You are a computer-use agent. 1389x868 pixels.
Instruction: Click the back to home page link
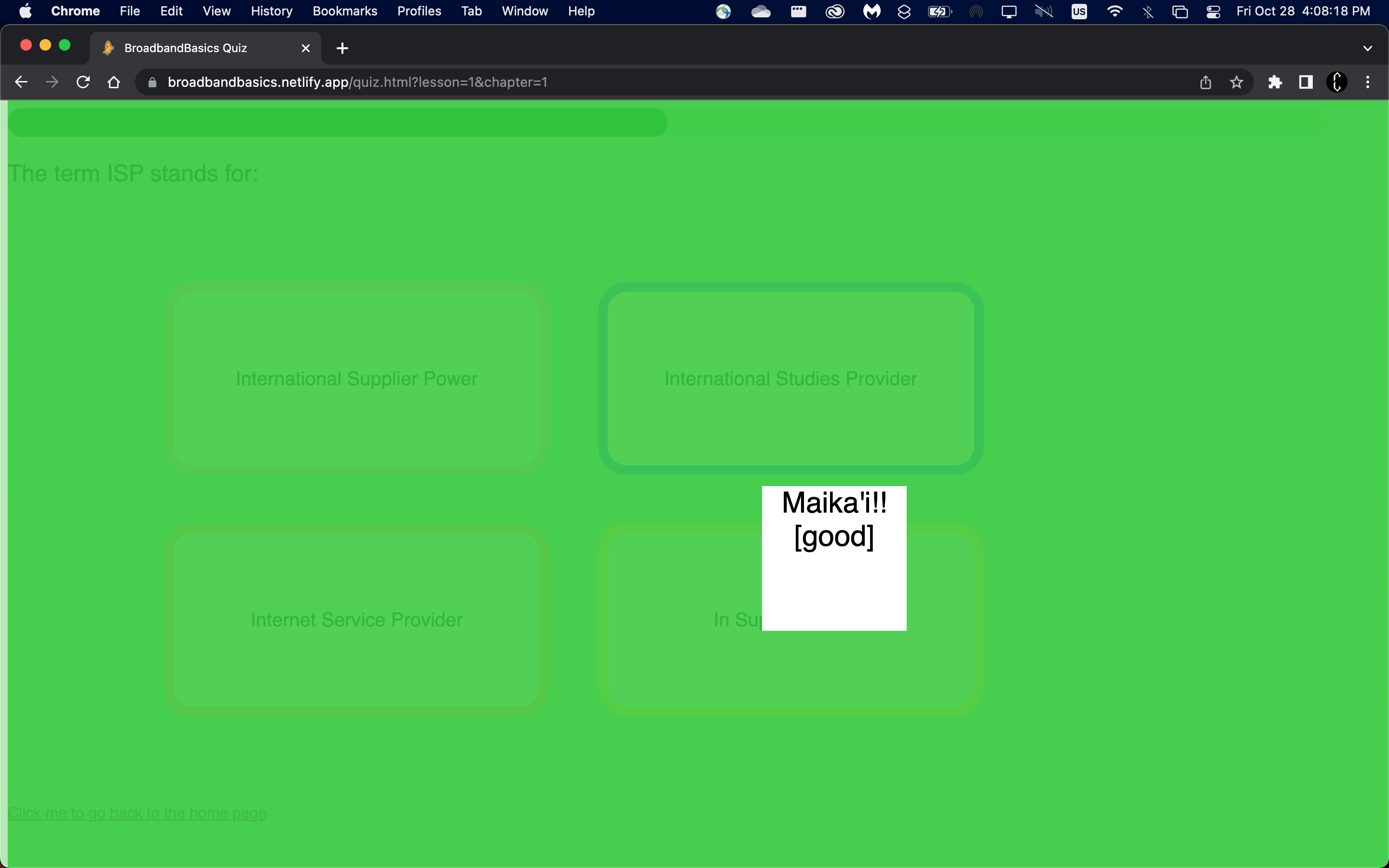(137, 813)
